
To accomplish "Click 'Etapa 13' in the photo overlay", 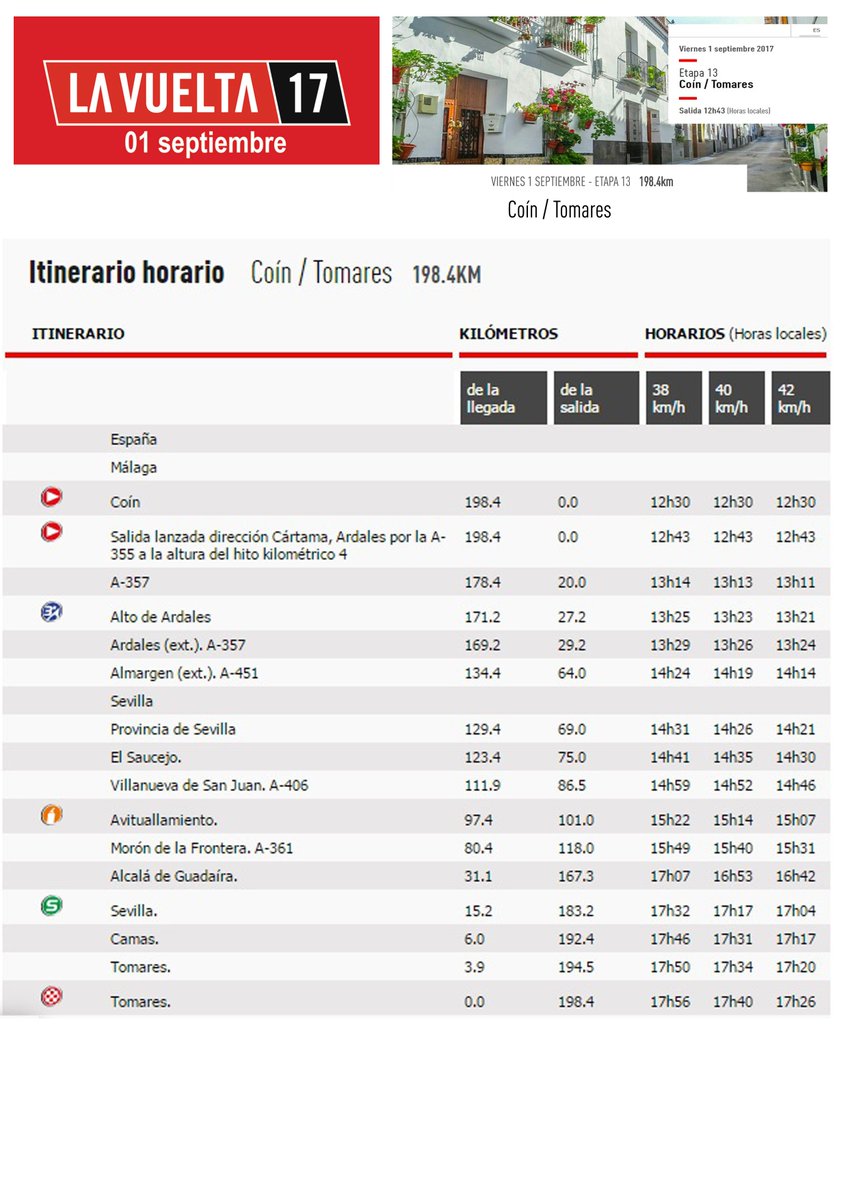I will coord(698,73).
